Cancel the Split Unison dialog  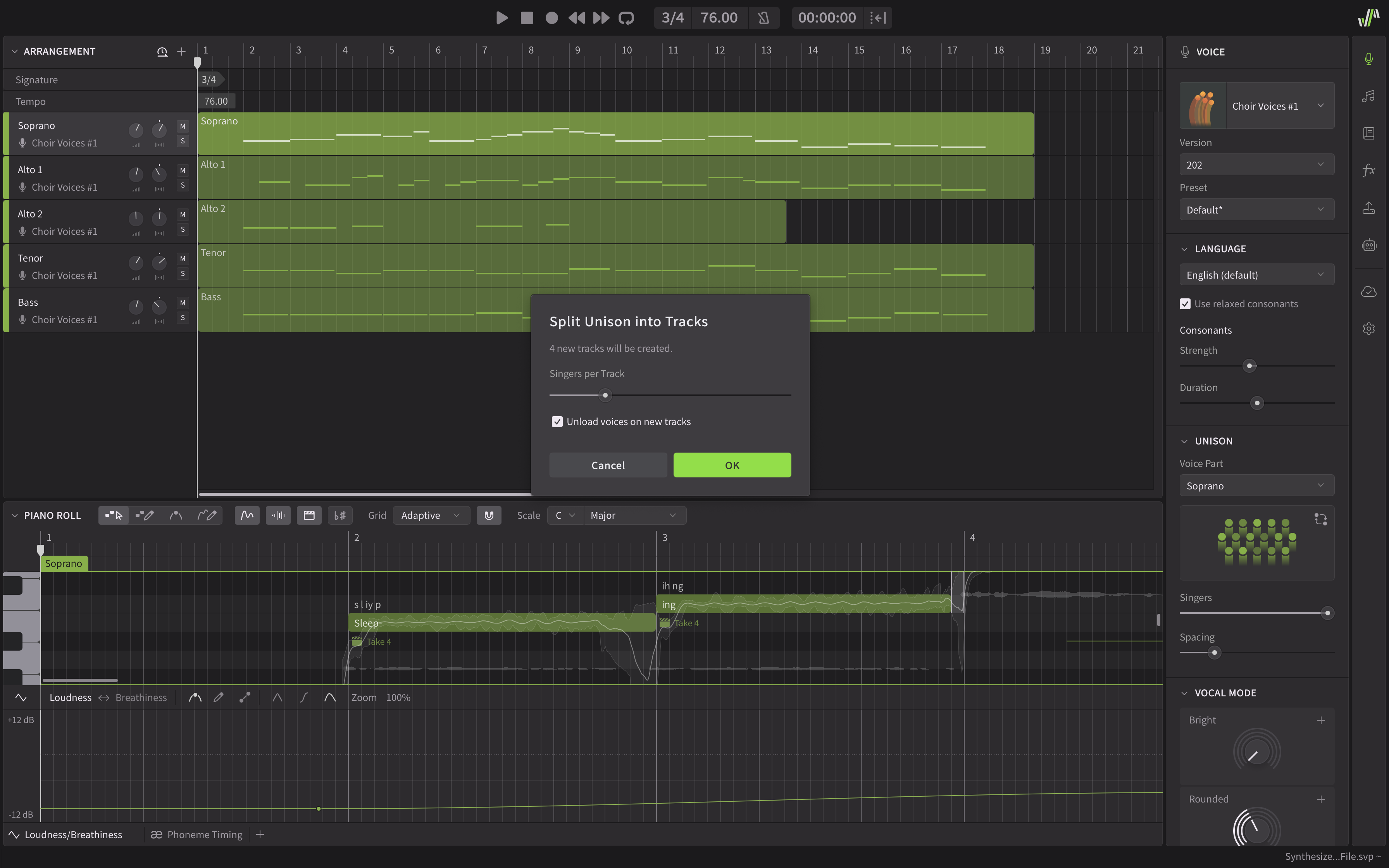pyautogui.click(x=608, y=465)
